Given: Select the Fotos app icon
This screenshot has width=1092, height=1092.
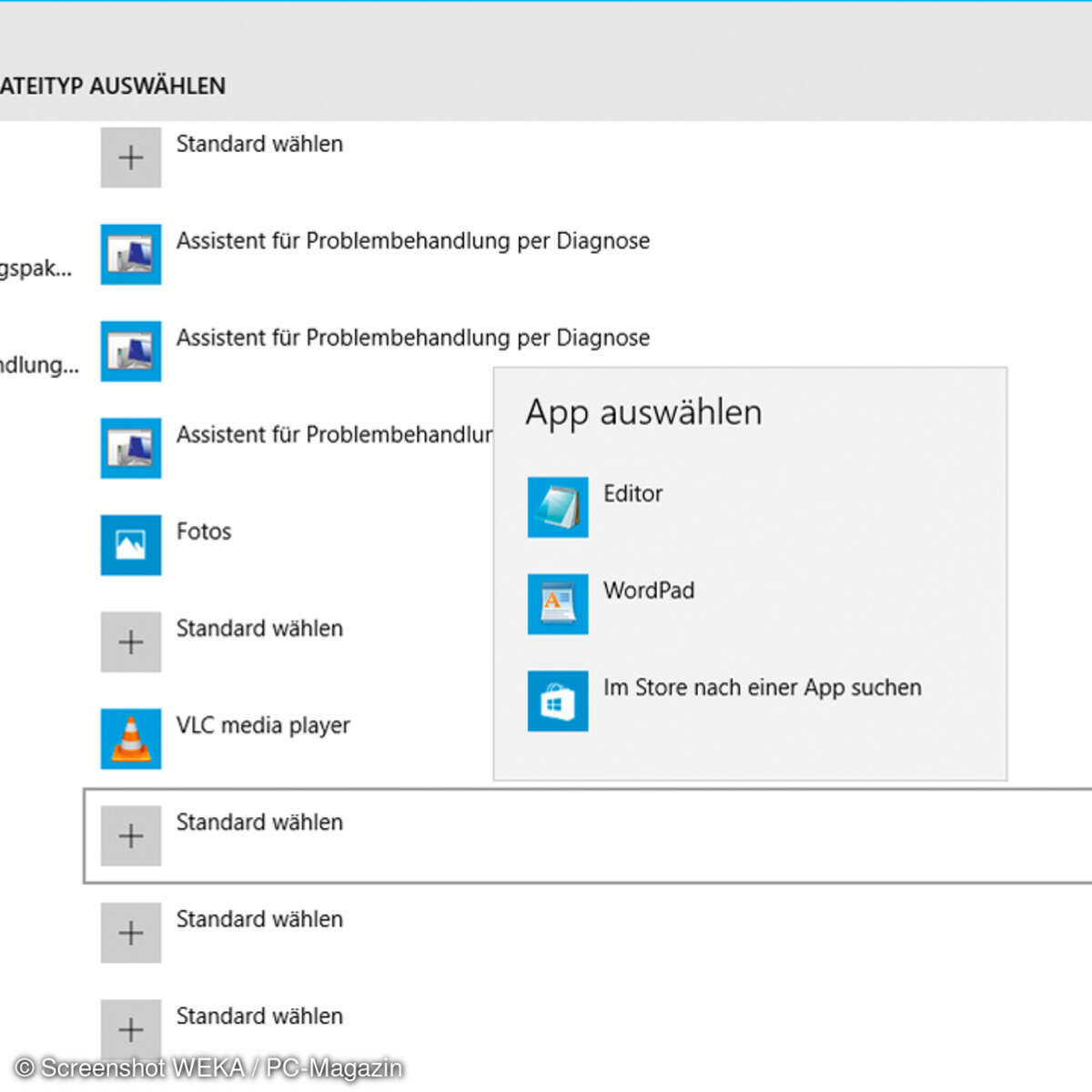Looking at the screenshot, I should pyautogui.click(x=130, y=545).
